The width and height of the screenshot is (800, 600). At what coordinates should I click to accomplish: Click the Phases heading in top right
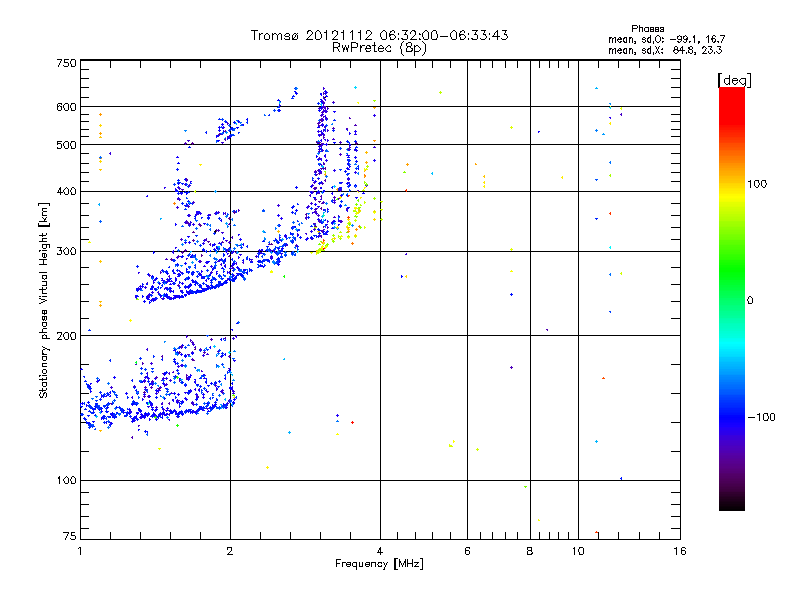coord(647,29)
